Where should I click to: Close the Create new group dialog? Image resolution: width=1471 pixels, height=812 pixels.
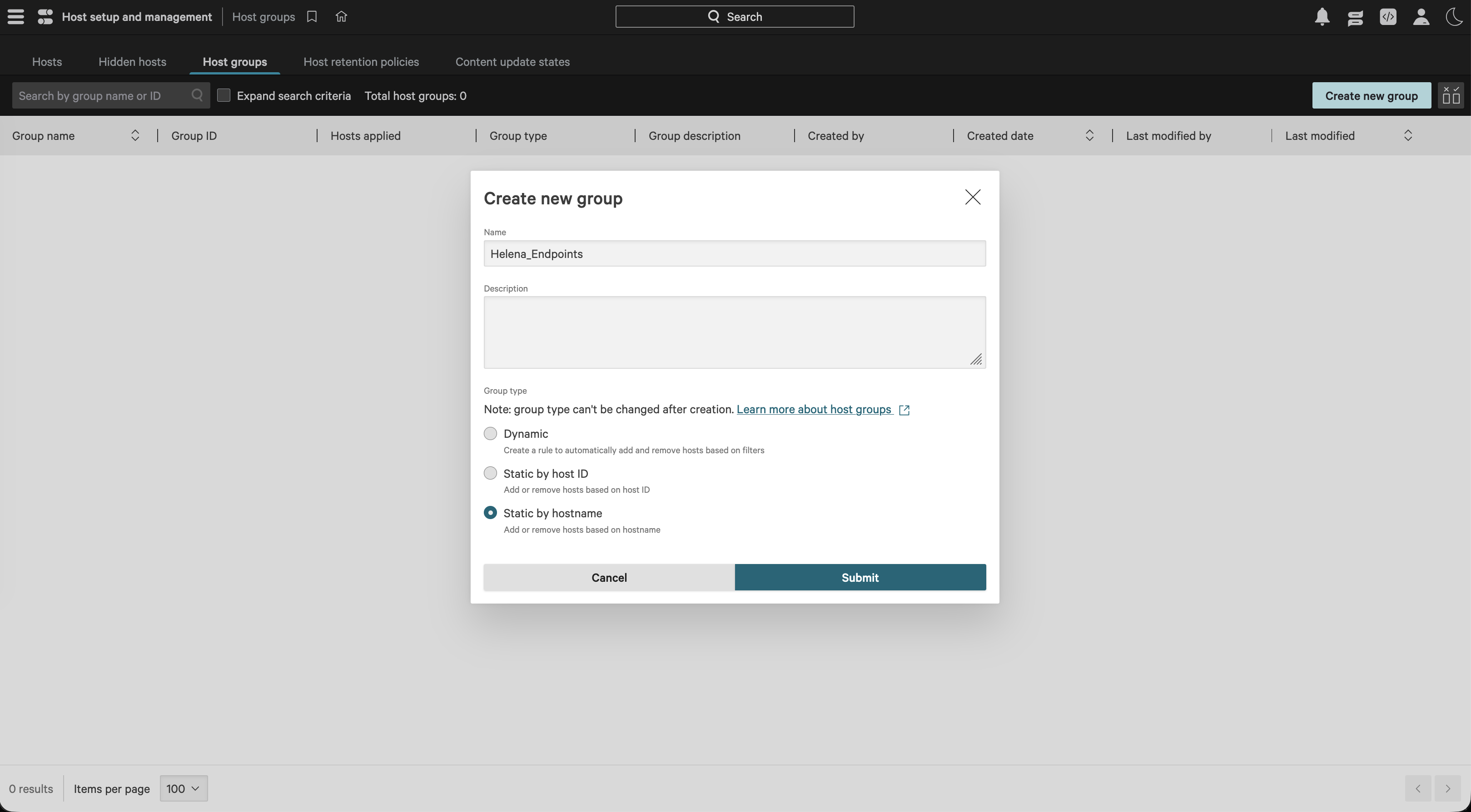click(973, 197)
